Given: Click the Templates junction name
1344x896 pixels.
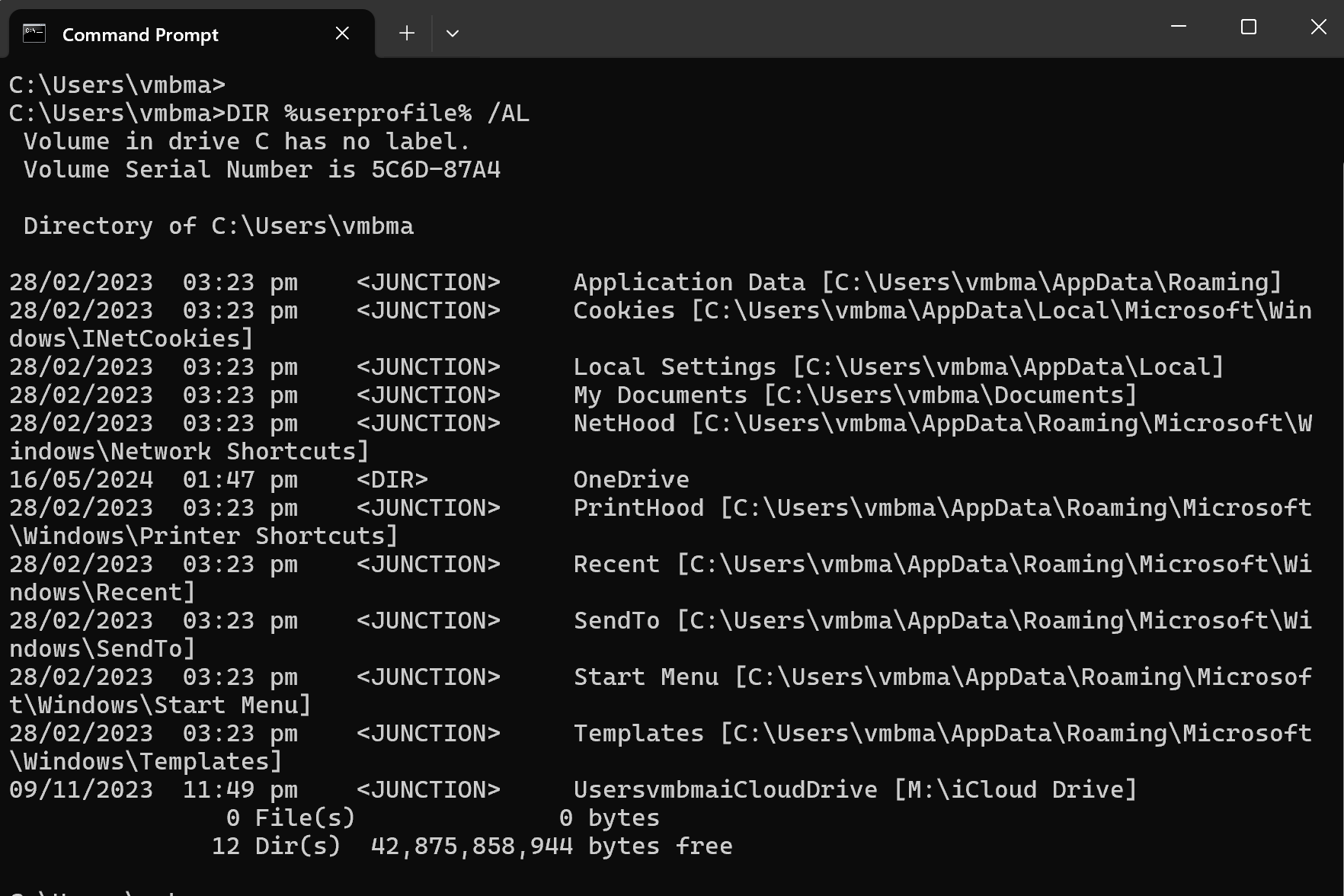Looking at the screenshot, I should pyautogui.click(x=638, y=734).
